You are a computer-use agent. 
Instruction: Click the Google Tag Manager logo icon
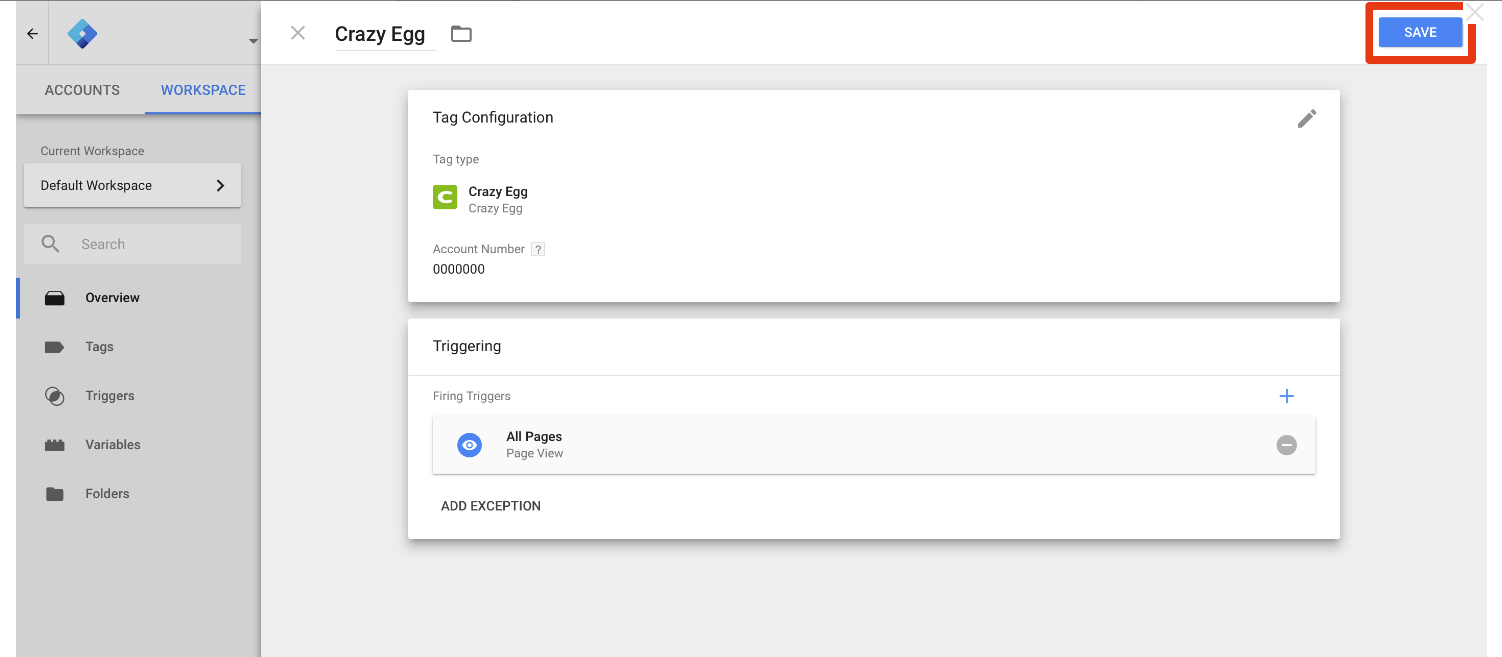[x=82, y=34]
